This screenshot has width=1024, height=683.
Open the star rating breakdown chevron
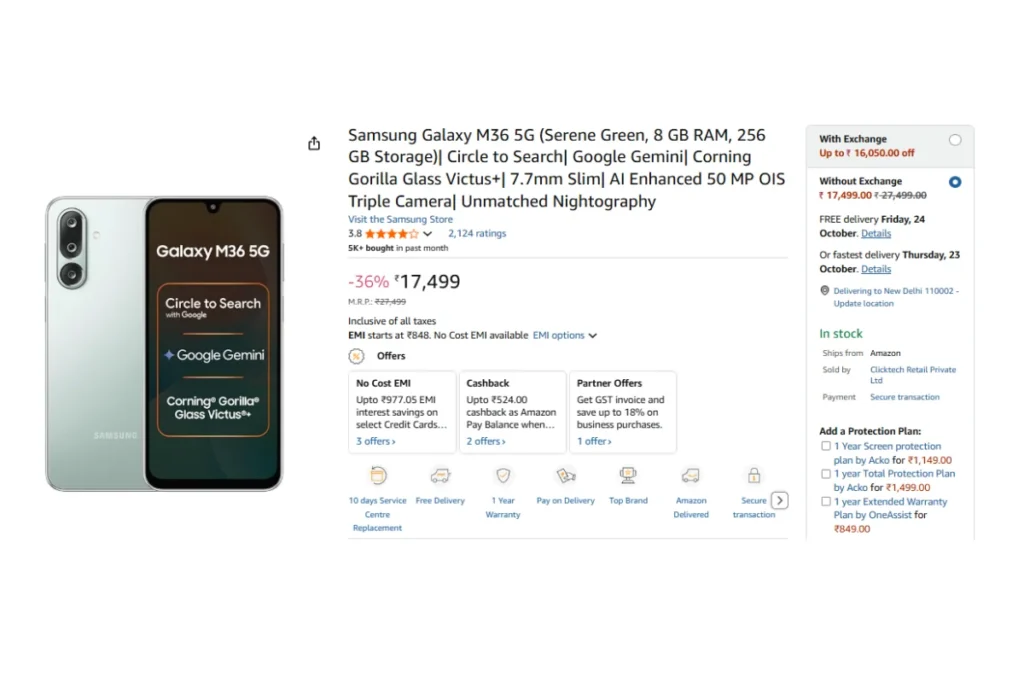428,234
